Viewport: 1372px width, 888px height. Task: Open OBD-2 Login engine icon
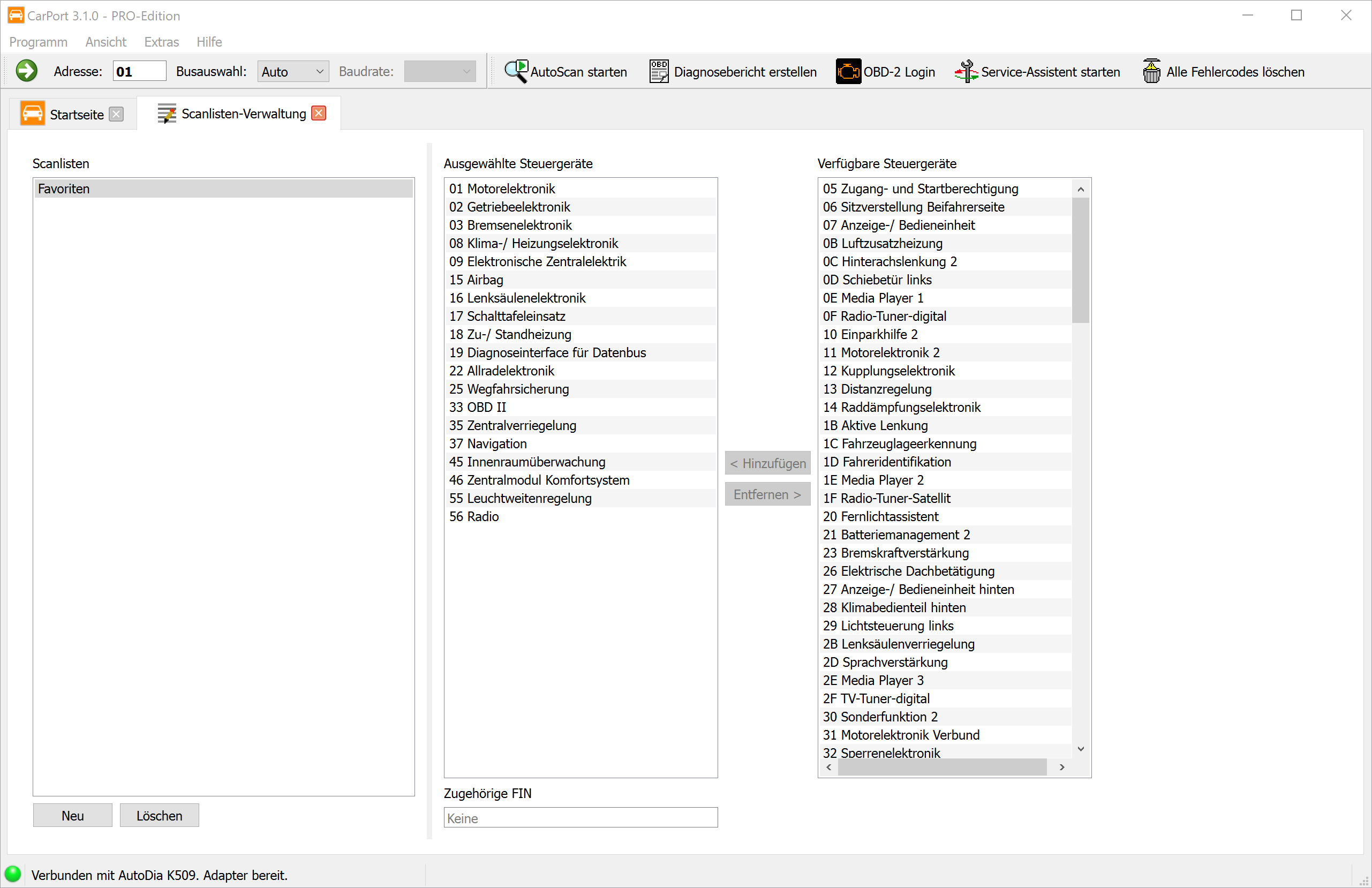tap(847, 72)
